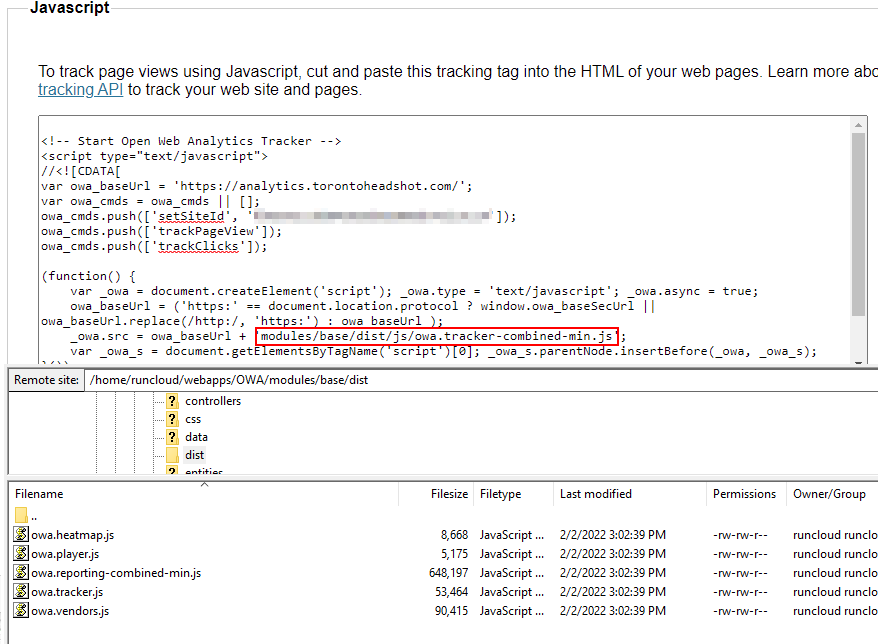Open the tracking API link
Screen dimensions: 878x644
point(81,90)
